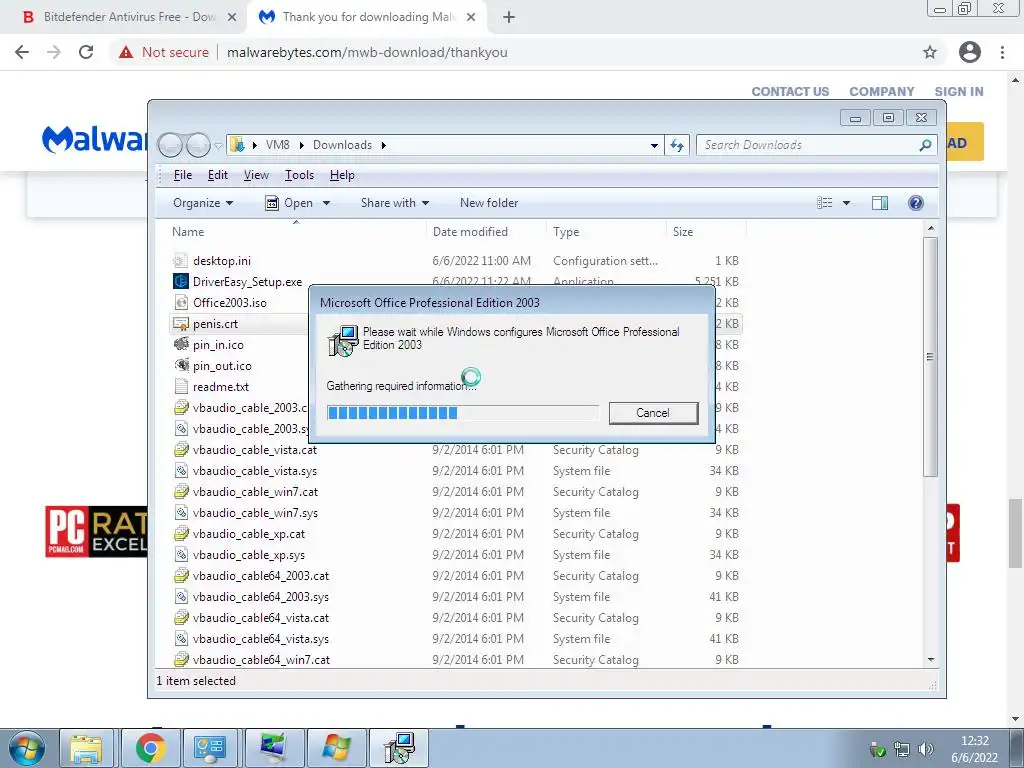Select vbaudio_cable64_win7.cat file row
This screenshot has width=1024, height=768.
[x=456, y=660]
